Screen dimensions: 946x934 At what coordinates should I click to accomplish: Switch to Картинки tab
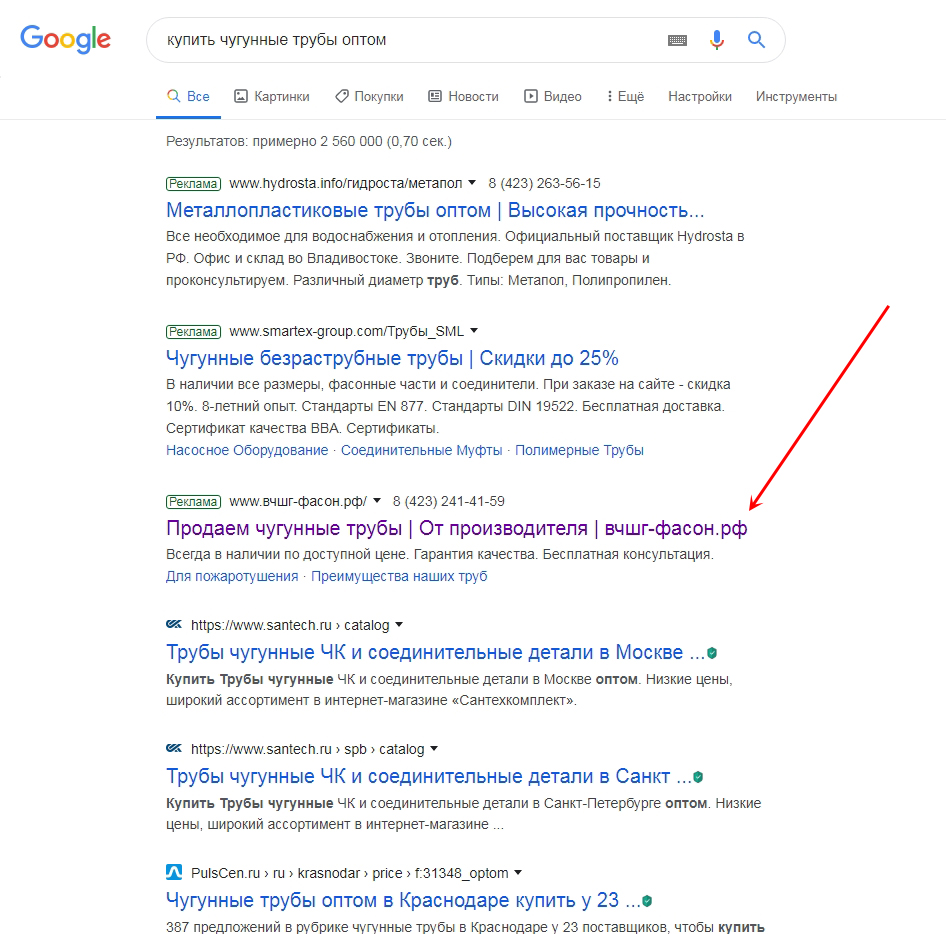click(271, 97)
